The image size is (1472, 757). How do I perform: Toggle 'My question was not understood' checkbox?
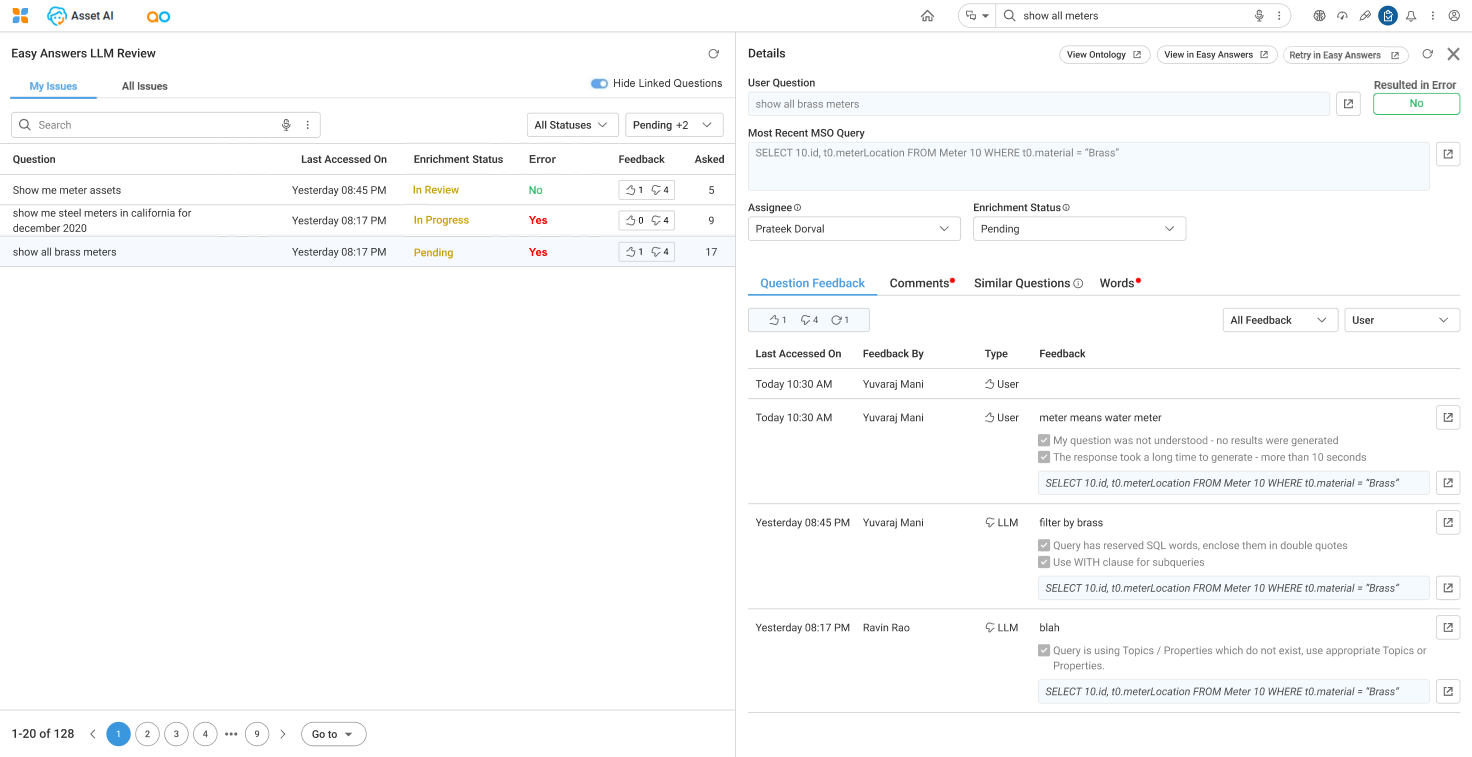tap(1045, 441)
